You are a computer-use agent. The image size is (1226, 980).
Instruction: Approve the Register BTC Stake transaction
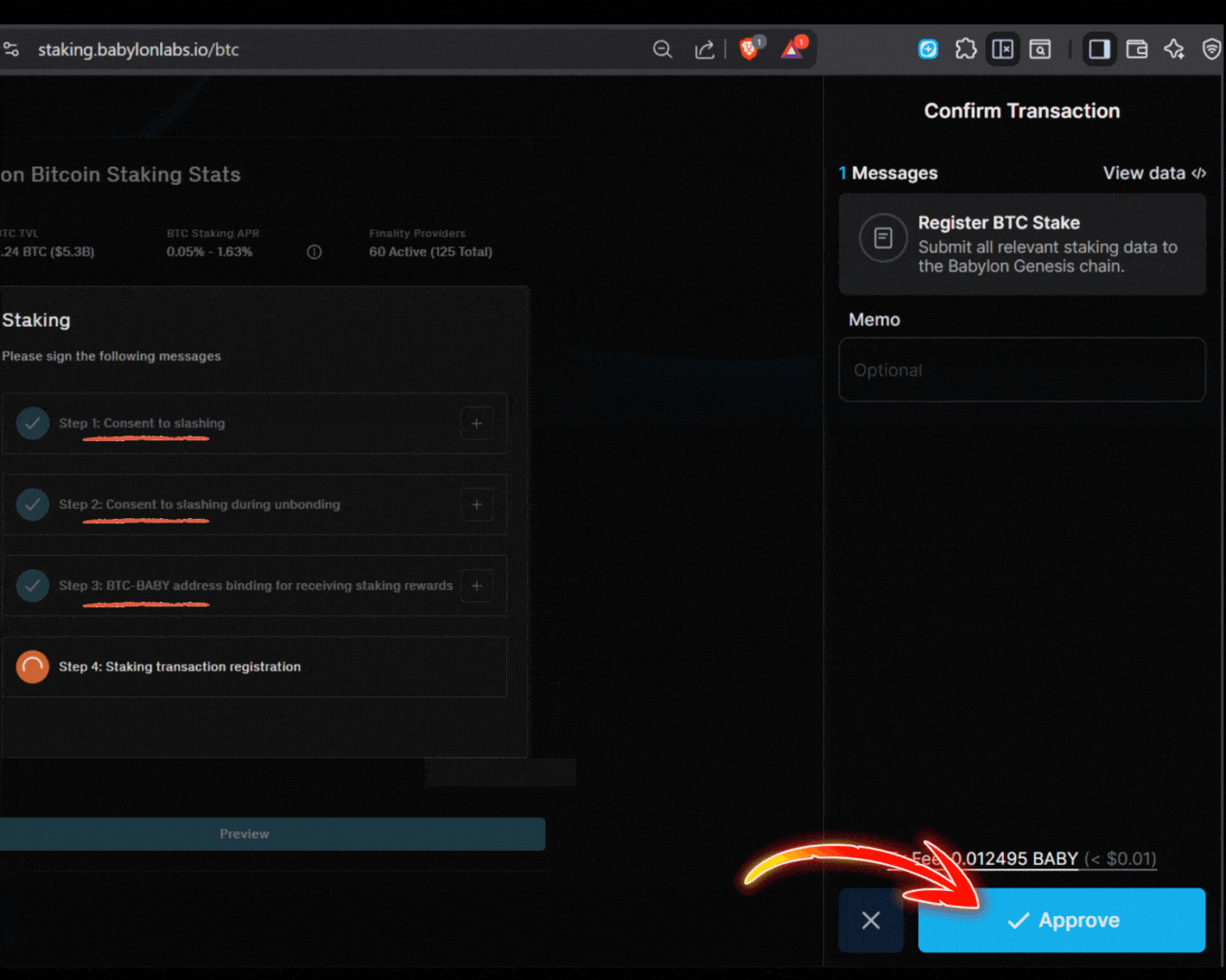coord(1061,920)
